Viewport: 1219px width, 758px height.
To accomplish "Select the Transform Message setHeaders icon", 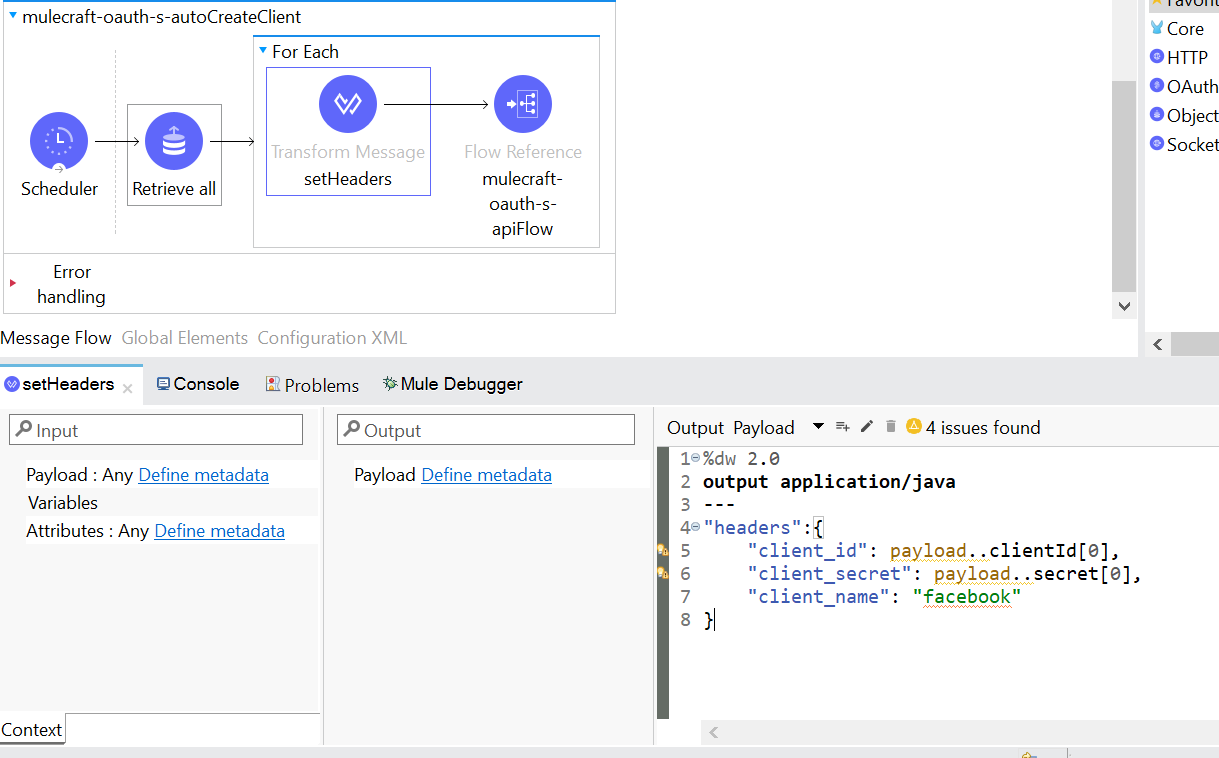I will pyautogui.click(x=347, y=104).
